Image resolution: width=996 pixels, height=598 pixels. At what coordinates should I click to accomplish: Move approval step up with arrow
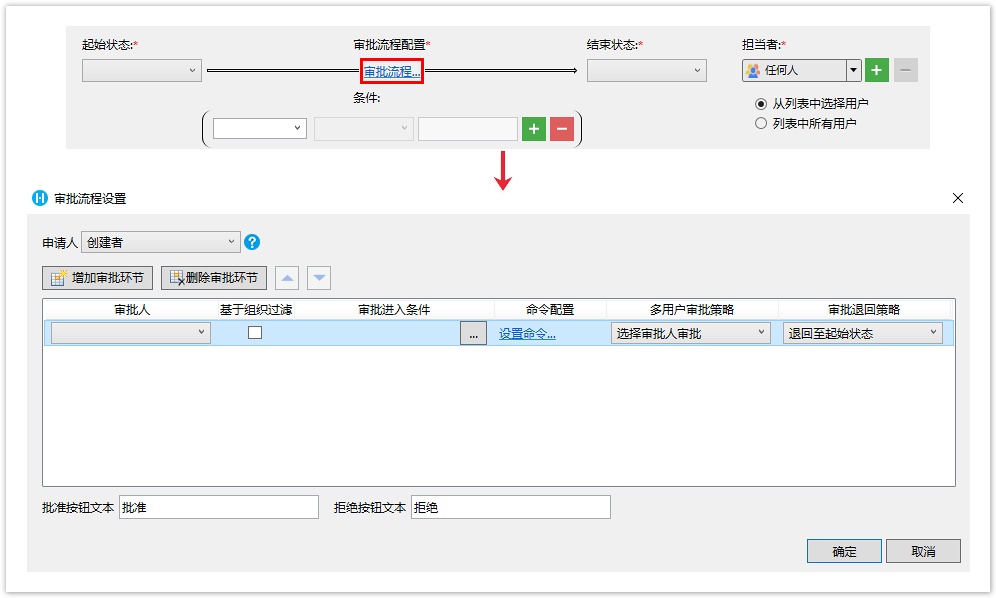point(287,278)
